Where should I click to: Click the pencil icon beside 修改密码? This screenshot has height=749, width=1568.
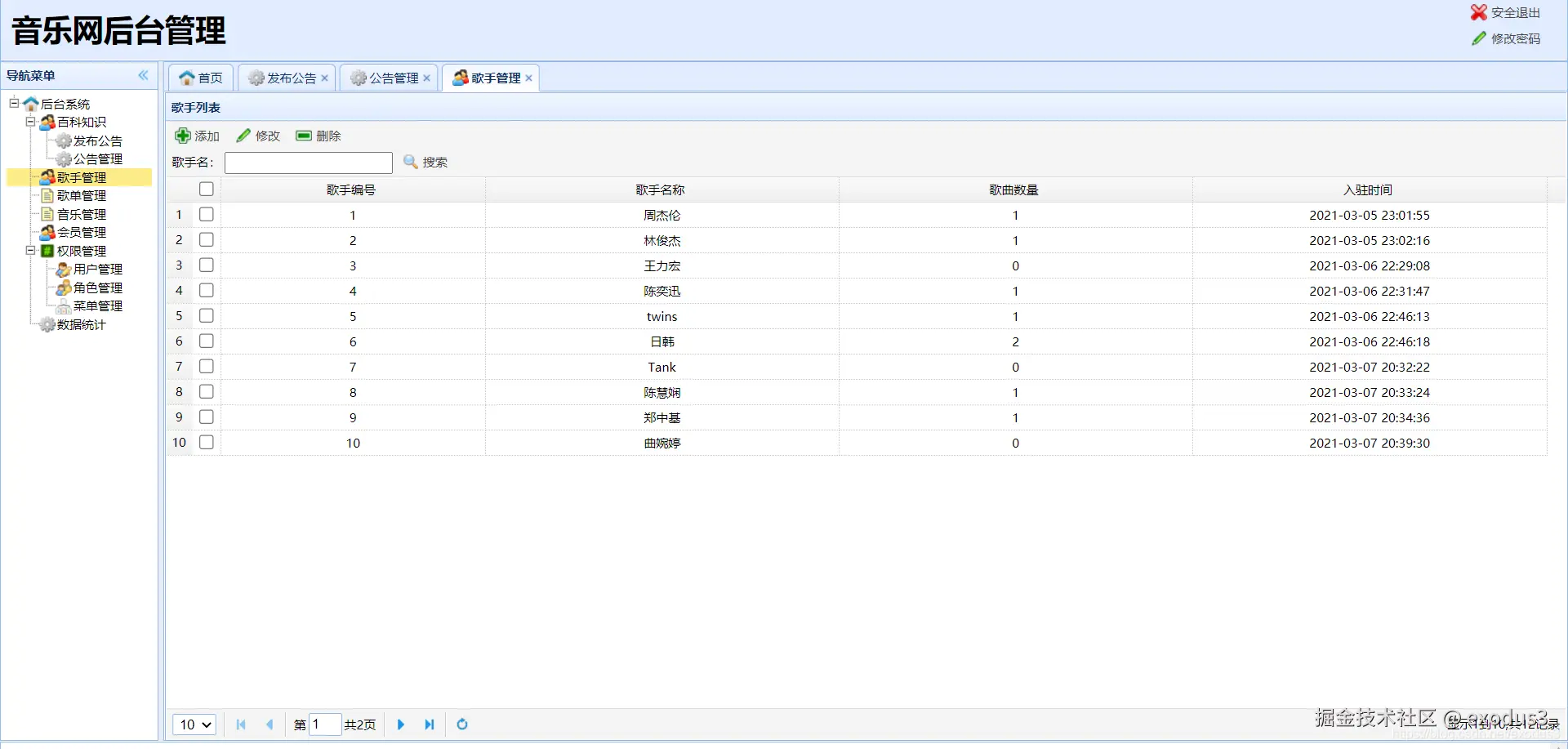1479,38
